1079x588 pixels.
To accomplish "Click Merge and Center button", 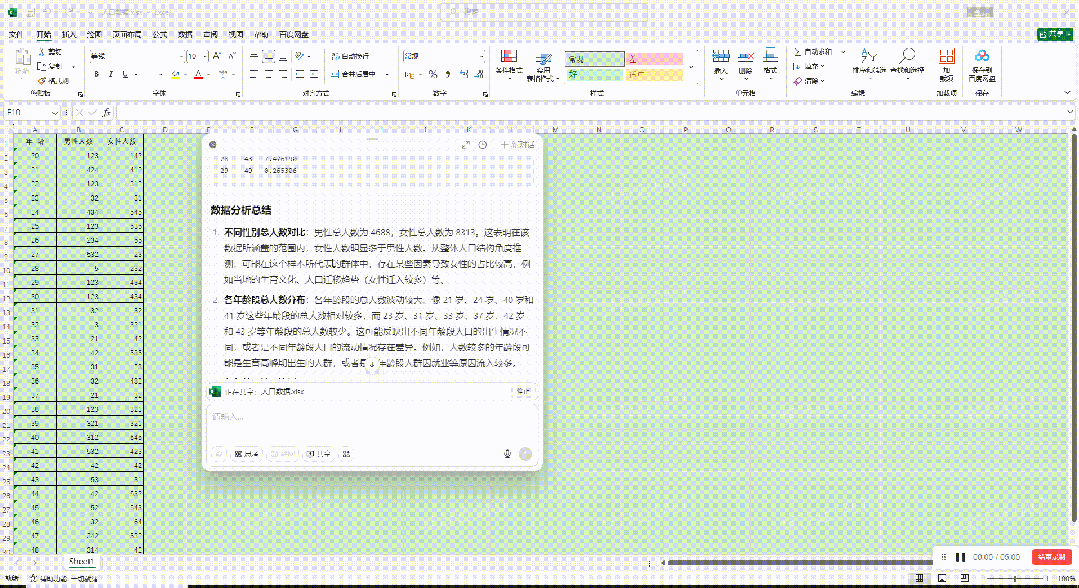I will click(x=354, y=74).
